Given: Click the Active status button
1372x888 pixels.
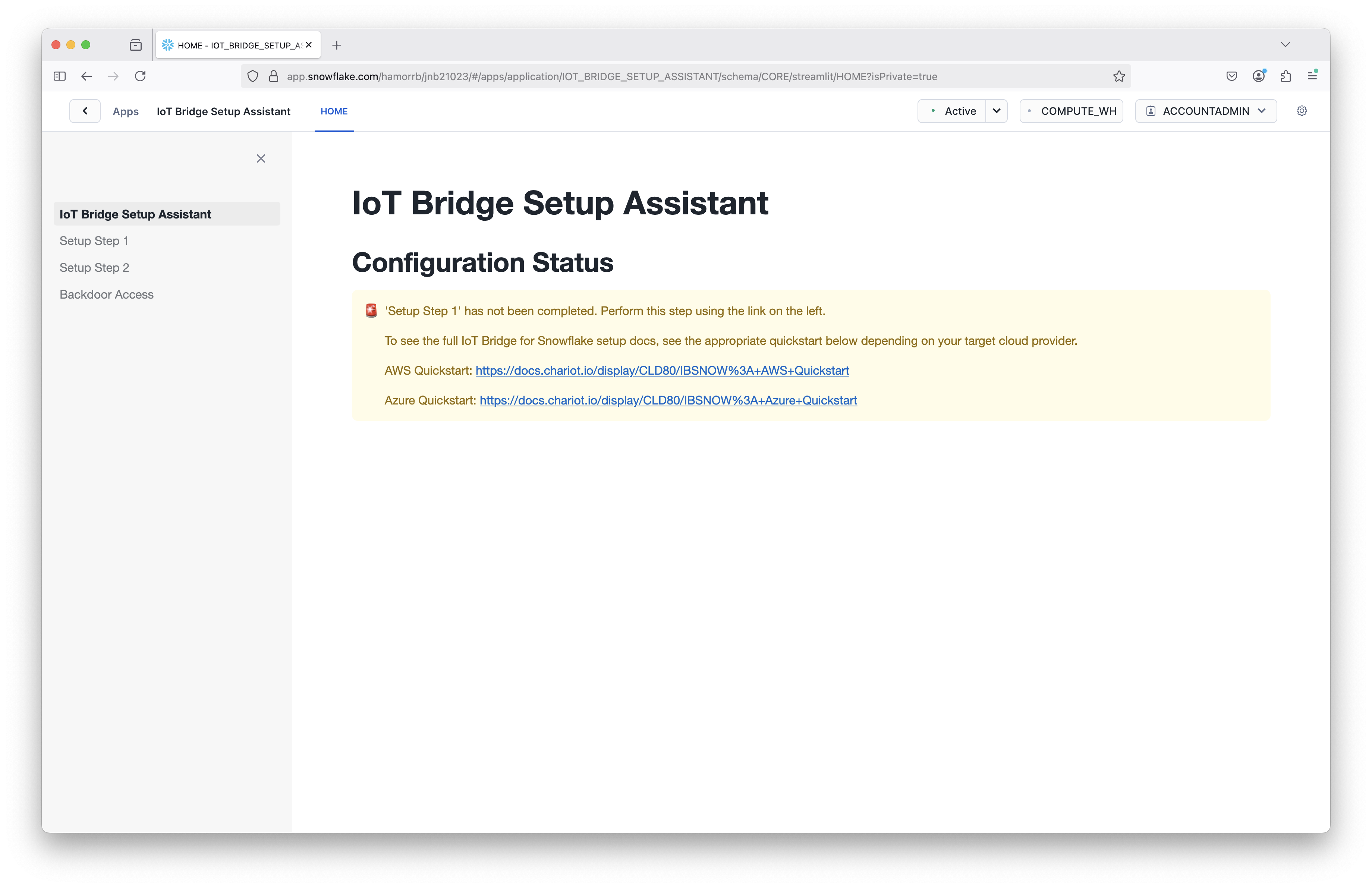Looking at the screenshot, I should coord(952,111).
